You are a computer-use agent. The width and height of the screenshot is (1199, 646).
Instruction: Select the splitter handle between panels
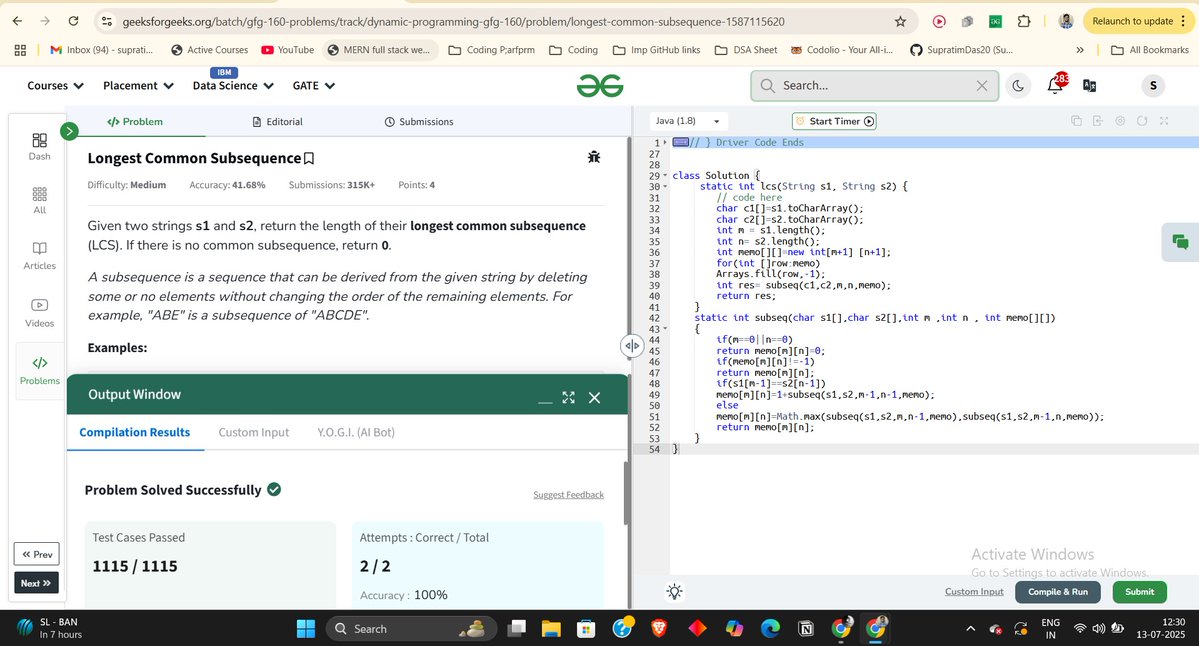[x=632, y=346]
